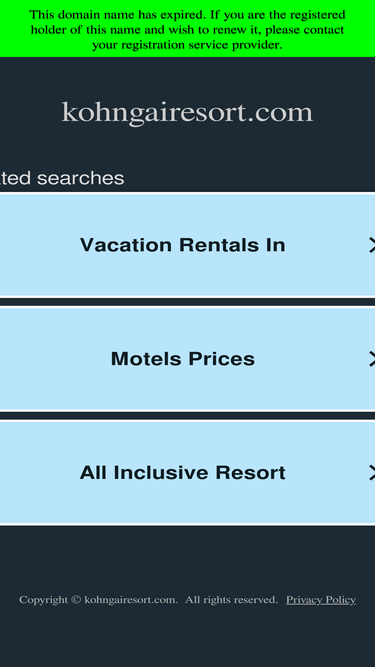Image resolution: width=375 pixels, height=667 pixels.
Task: Click the arrow beside Vacation Rentals In
Action: click(x=372, y=245)
